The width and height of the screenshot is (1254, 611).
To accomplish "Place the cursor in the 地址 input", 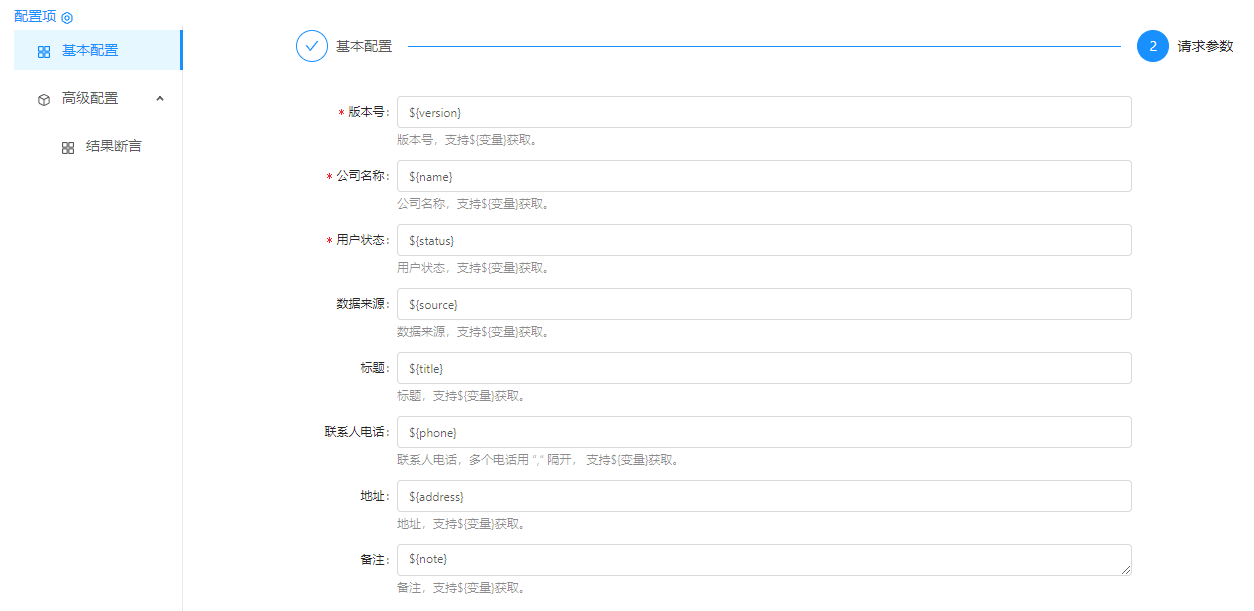I will coord(764,496).
